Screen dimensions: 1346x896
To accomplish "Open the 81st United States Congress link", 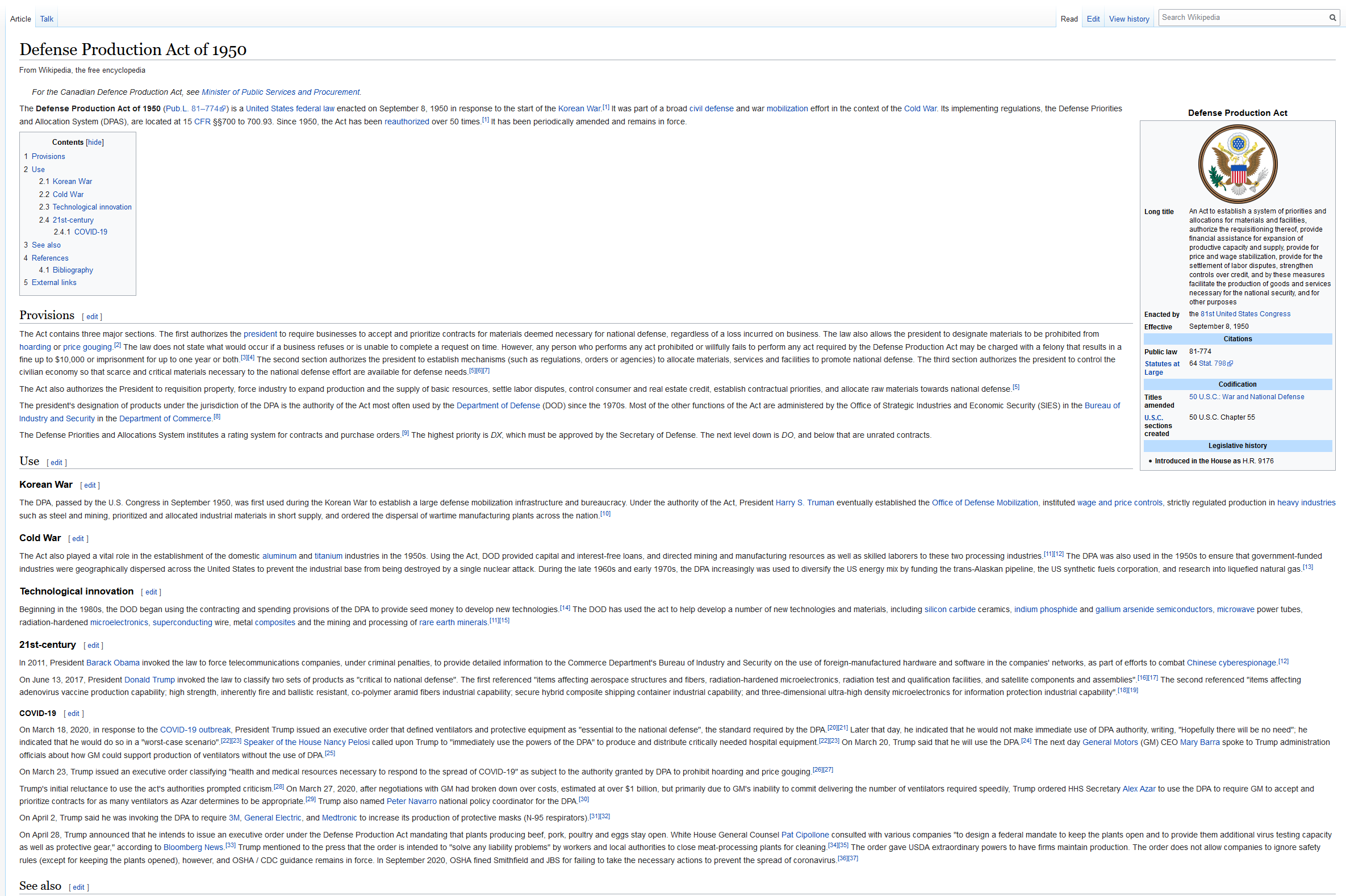I will click(x=1245, y=315).
